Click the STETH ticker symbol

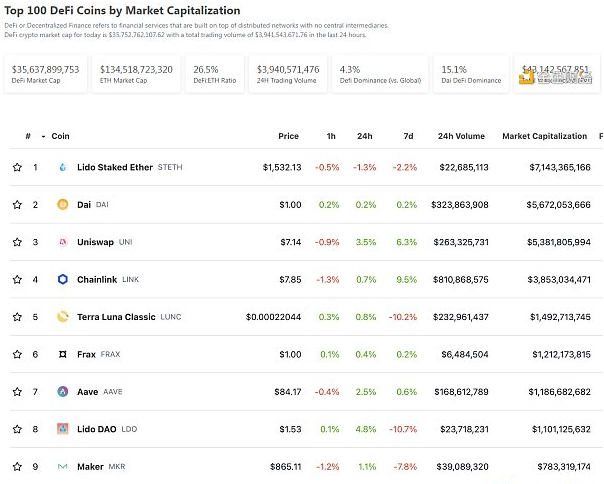pos(170,167)
